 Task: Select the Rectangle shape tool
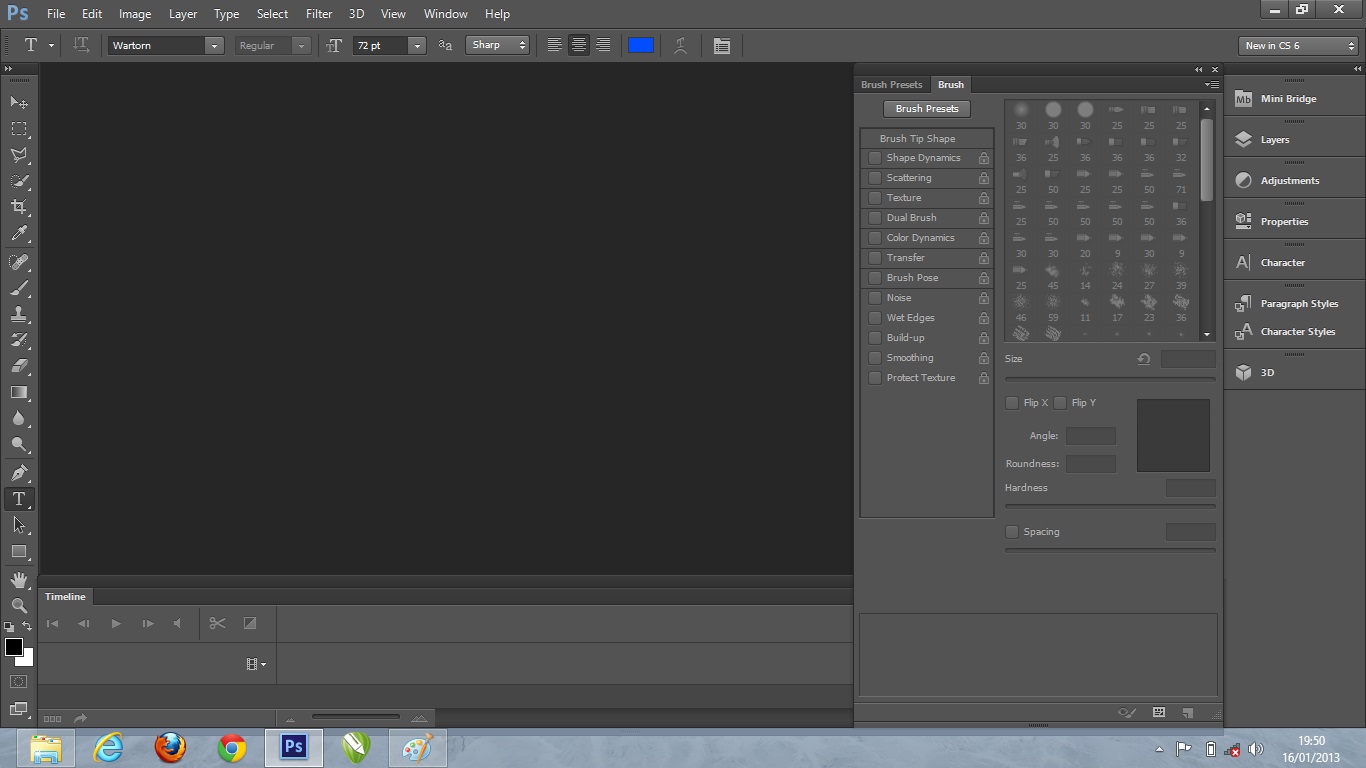[19, 551]
